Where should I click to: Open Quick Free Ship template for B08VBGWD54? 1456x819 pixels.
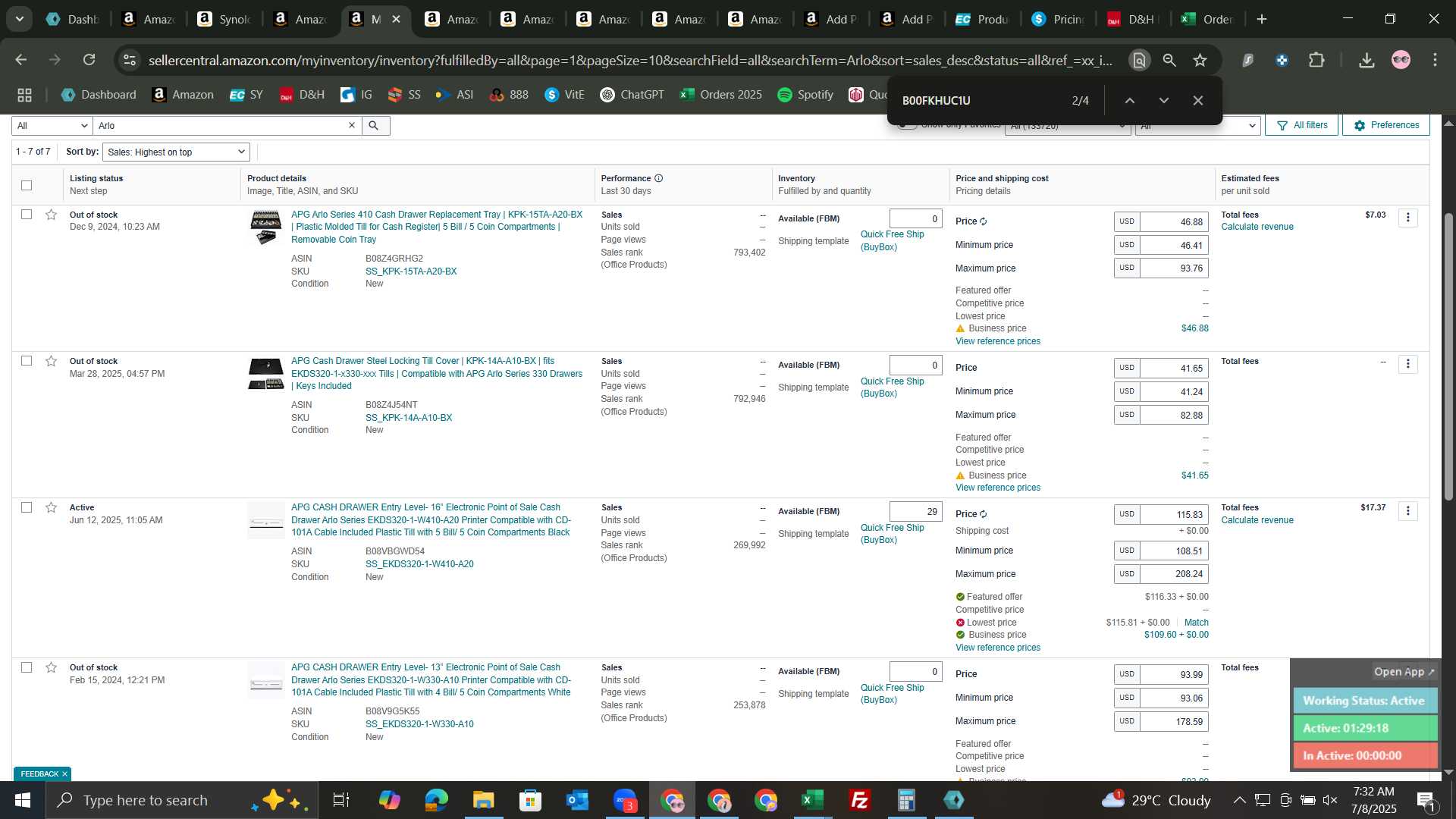(x=892, y=534)
